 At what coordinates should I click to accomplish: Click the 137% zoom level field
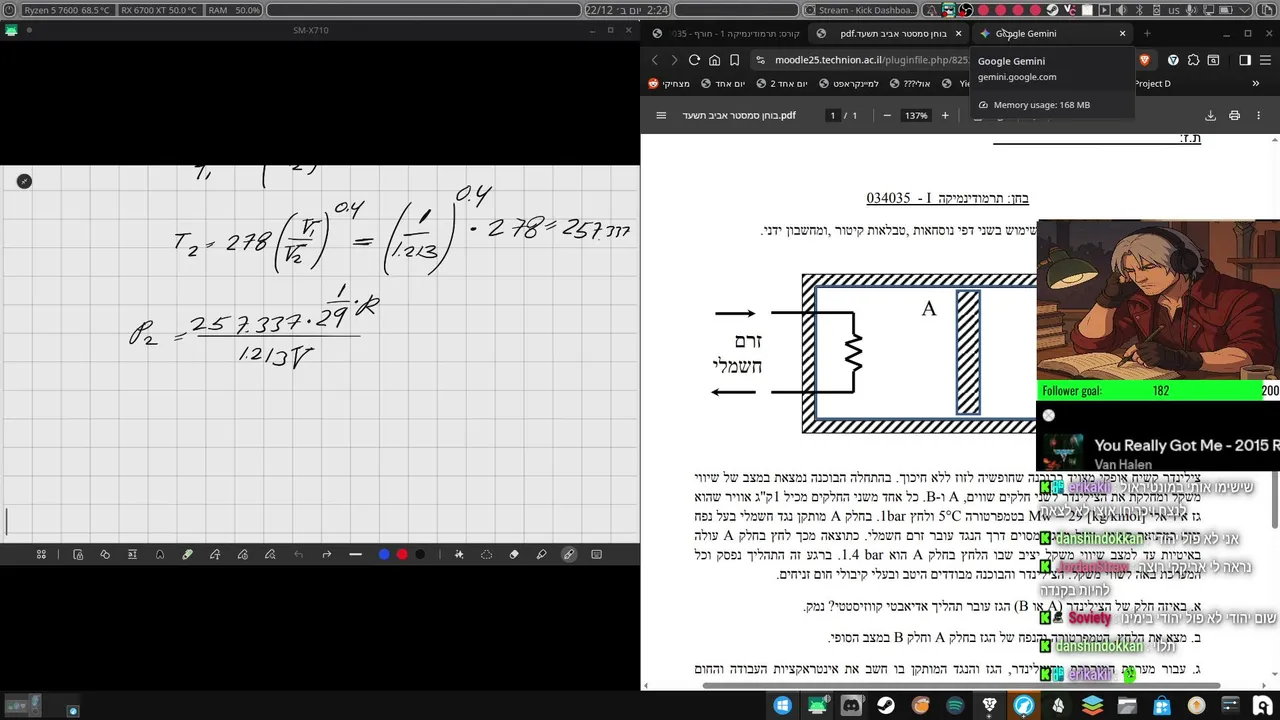tap(915, 116)
